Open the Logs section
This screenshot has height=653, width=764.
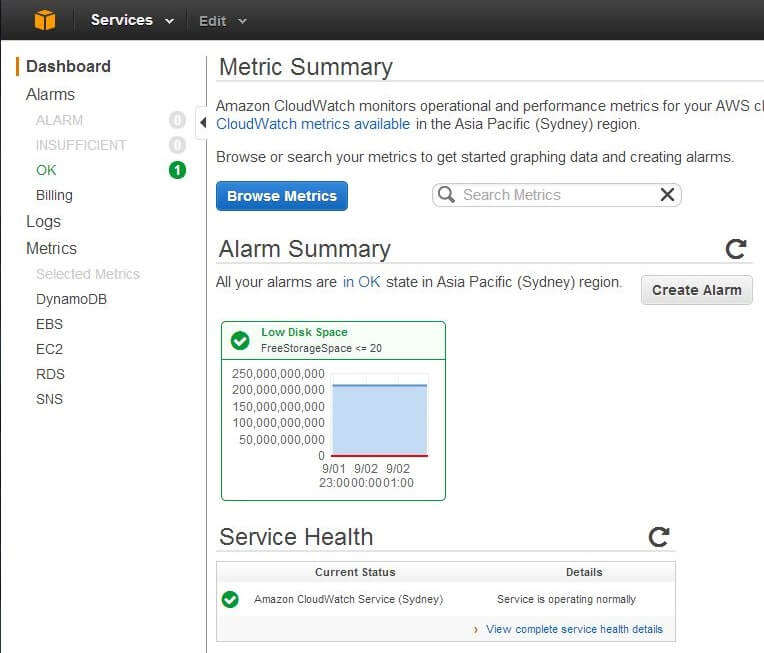pyautogui.click(x=43, y=222)
